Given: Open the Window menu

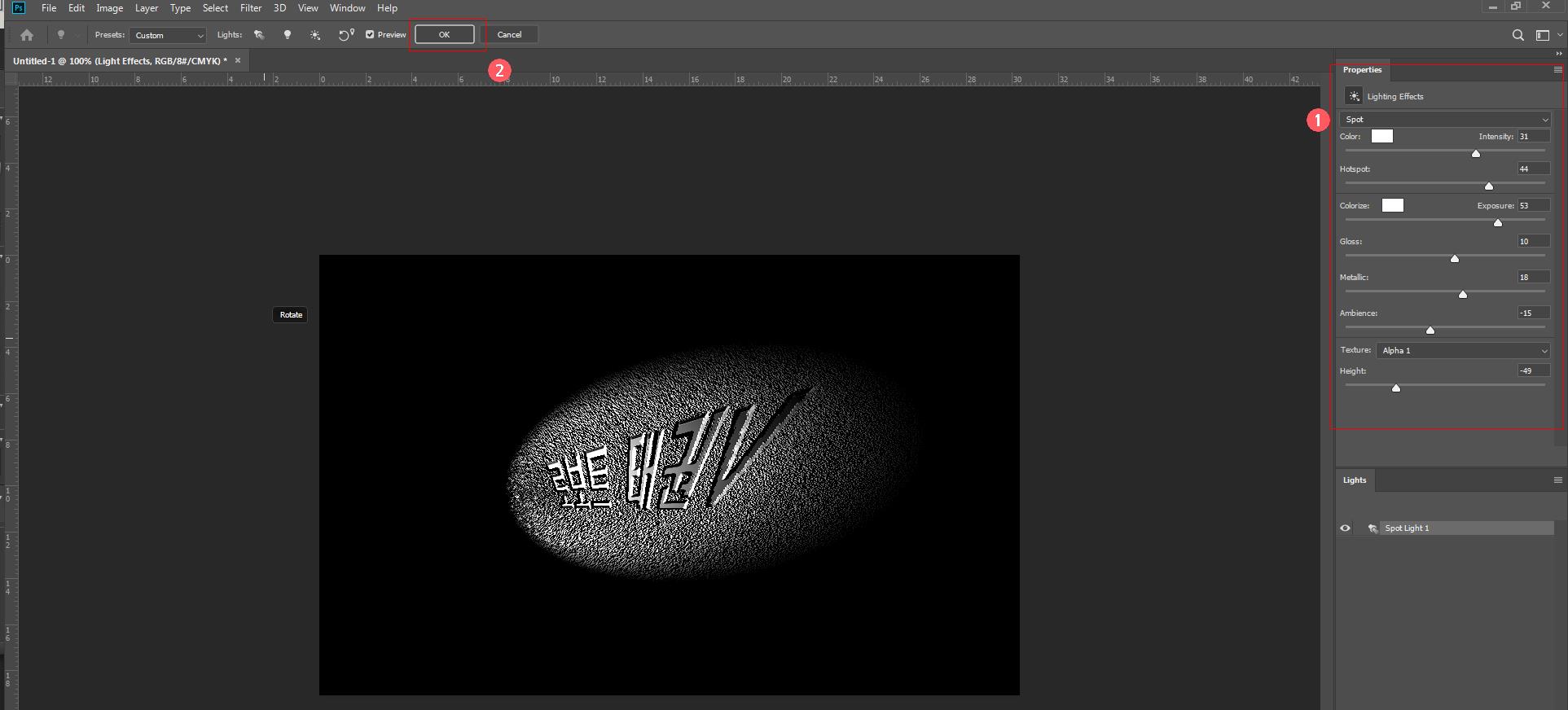Looking at the screenshot, I should click(x=348, y=8).
